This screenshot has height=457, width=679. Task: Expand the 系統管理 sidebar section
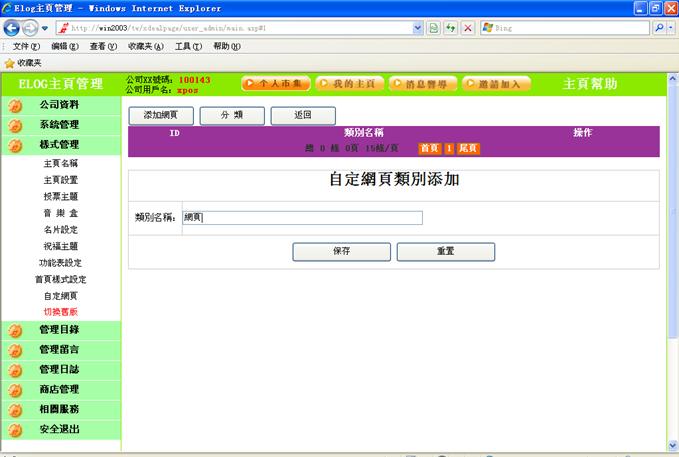[x=59, y=125]
